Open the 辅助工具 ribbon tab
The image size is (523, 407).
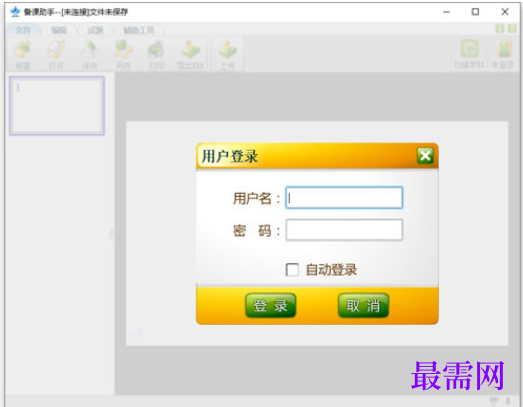(x=138, y=30)
